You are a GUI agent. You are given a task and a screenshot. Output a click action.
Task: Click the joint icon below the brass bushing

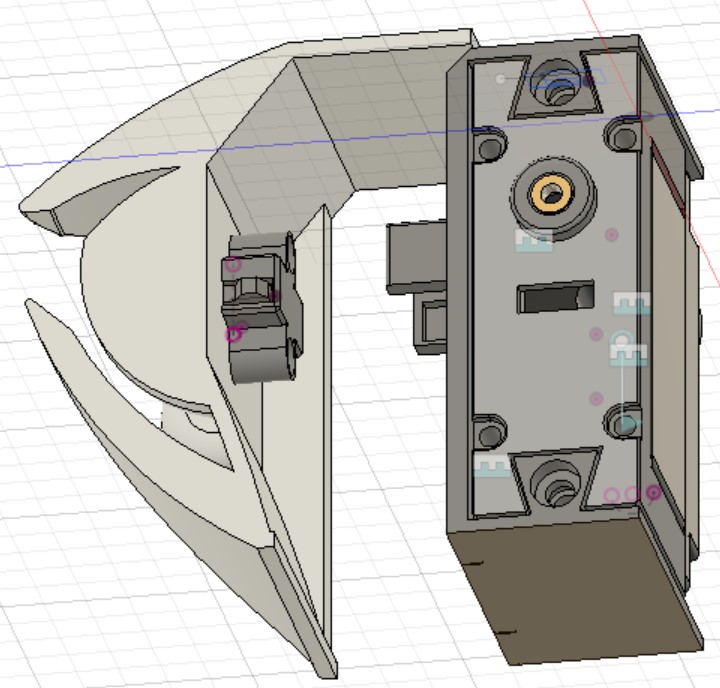tap(533, 240)
